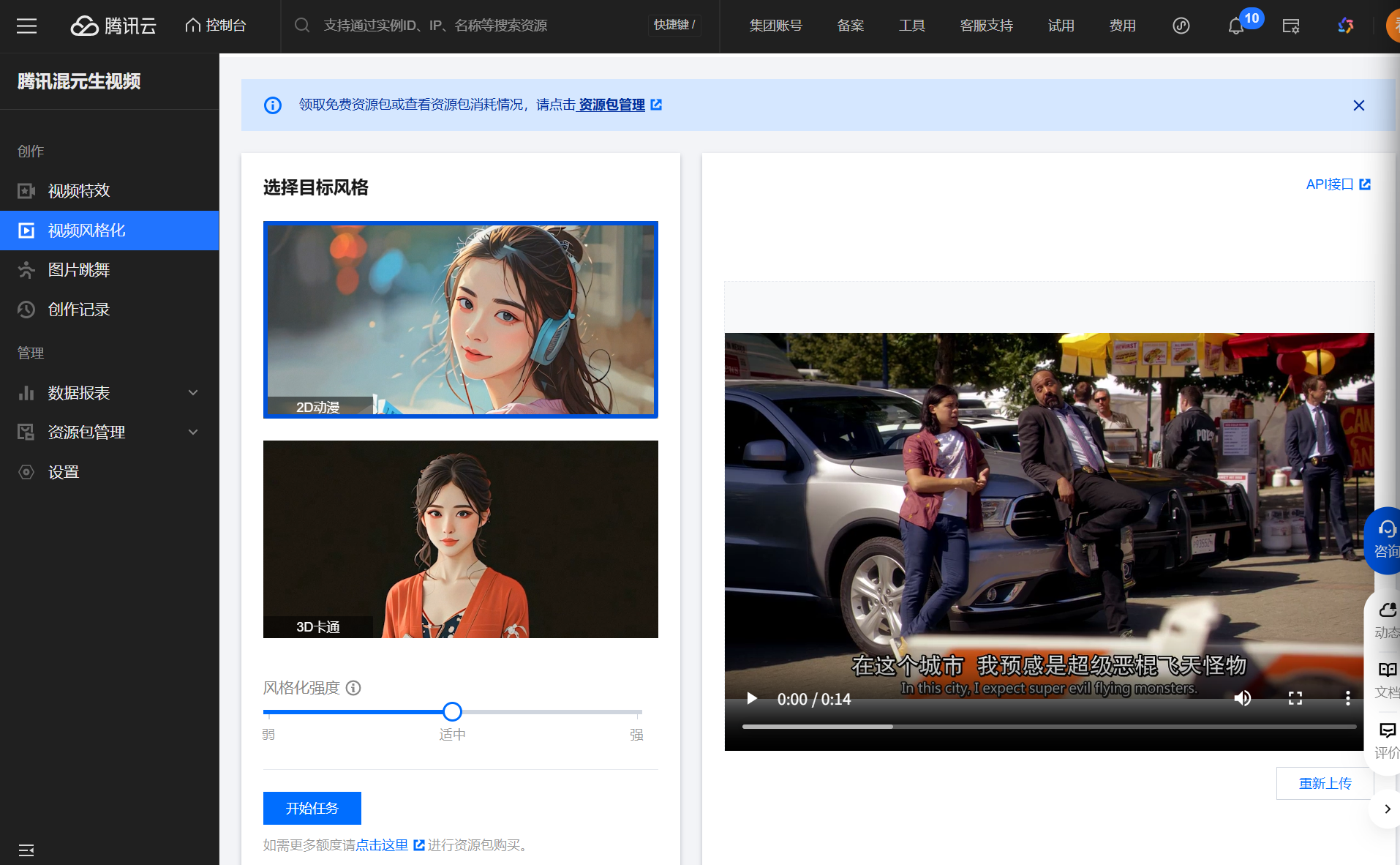The width and height of the screenshot is (1400, 865).
Task: Open the 图片跳舞 page
Action: click(x=110, y=270)
